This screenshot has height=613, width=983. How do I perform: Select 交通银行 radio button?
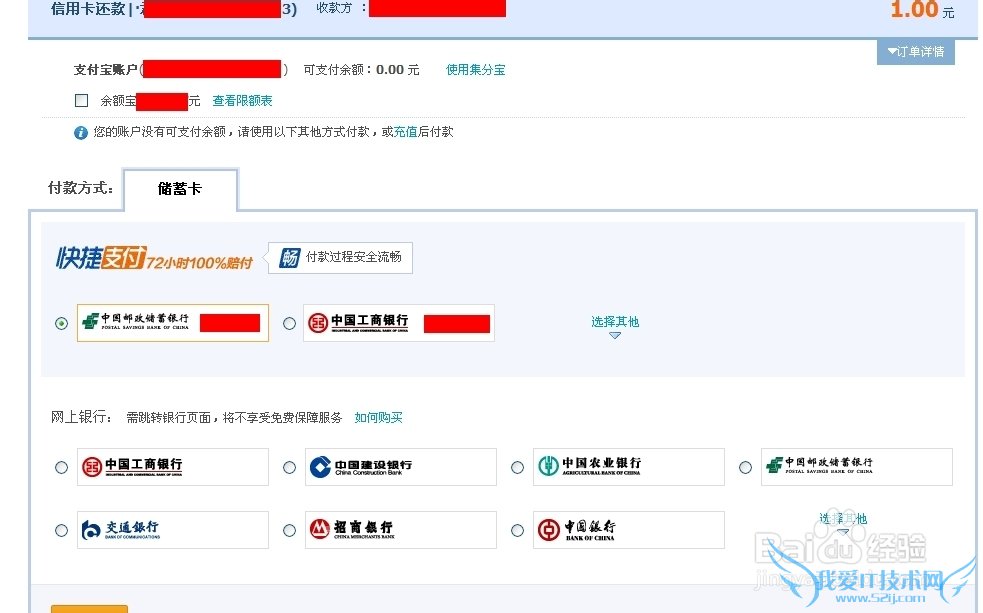point(61,530)
